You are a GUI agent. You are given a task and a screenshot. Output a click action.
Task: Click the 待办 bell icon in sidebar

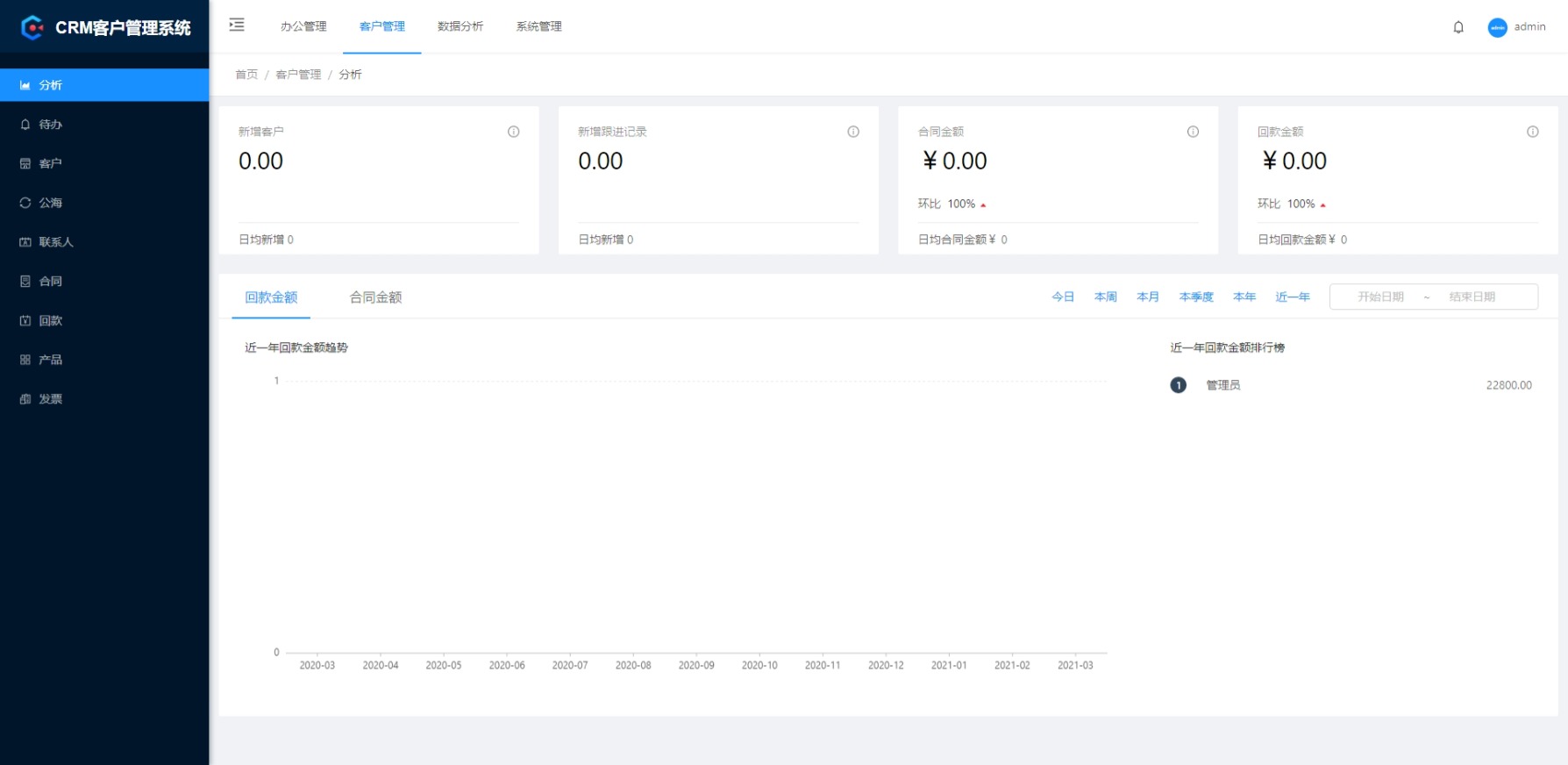click(25, 125)
